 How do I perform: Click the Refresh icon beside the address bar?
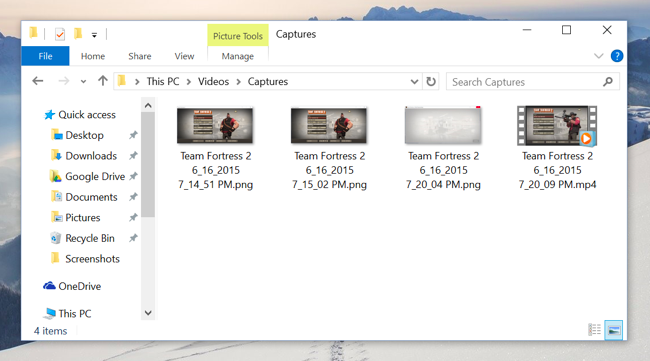click(431, 81)
